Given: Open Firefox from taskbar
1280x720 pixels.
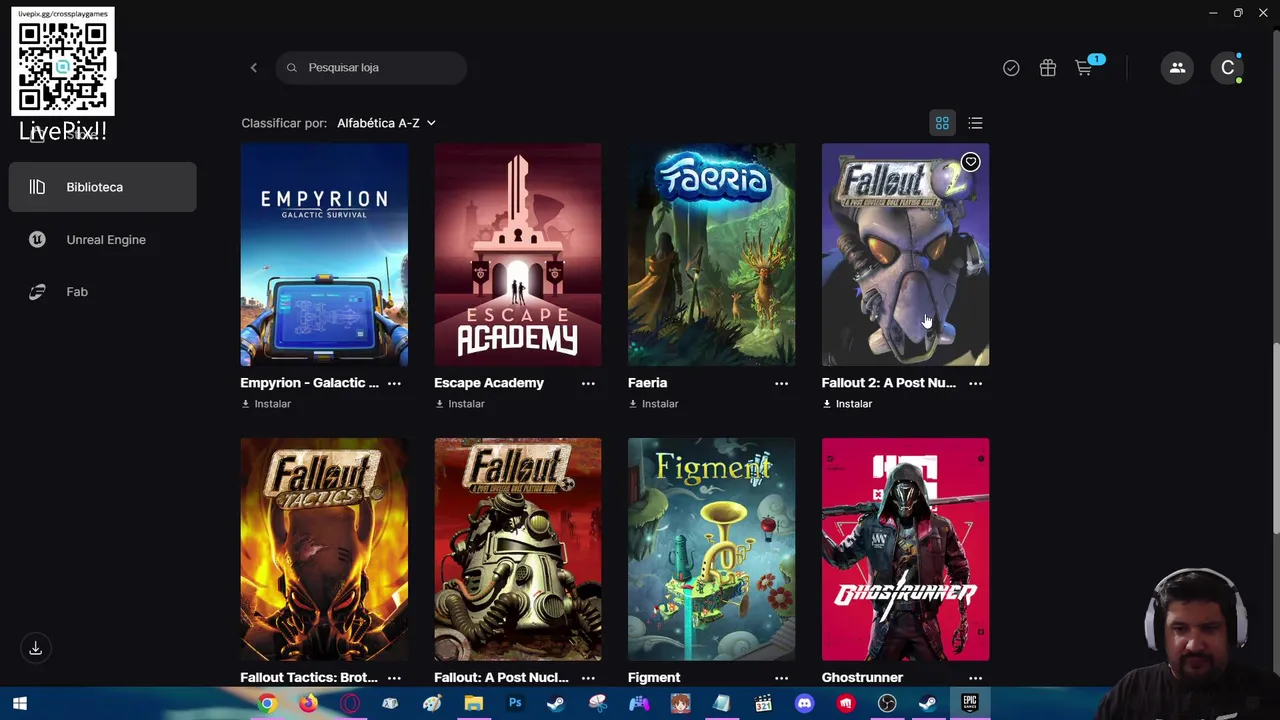Looking at the screenshot, I should pos(308,704).
